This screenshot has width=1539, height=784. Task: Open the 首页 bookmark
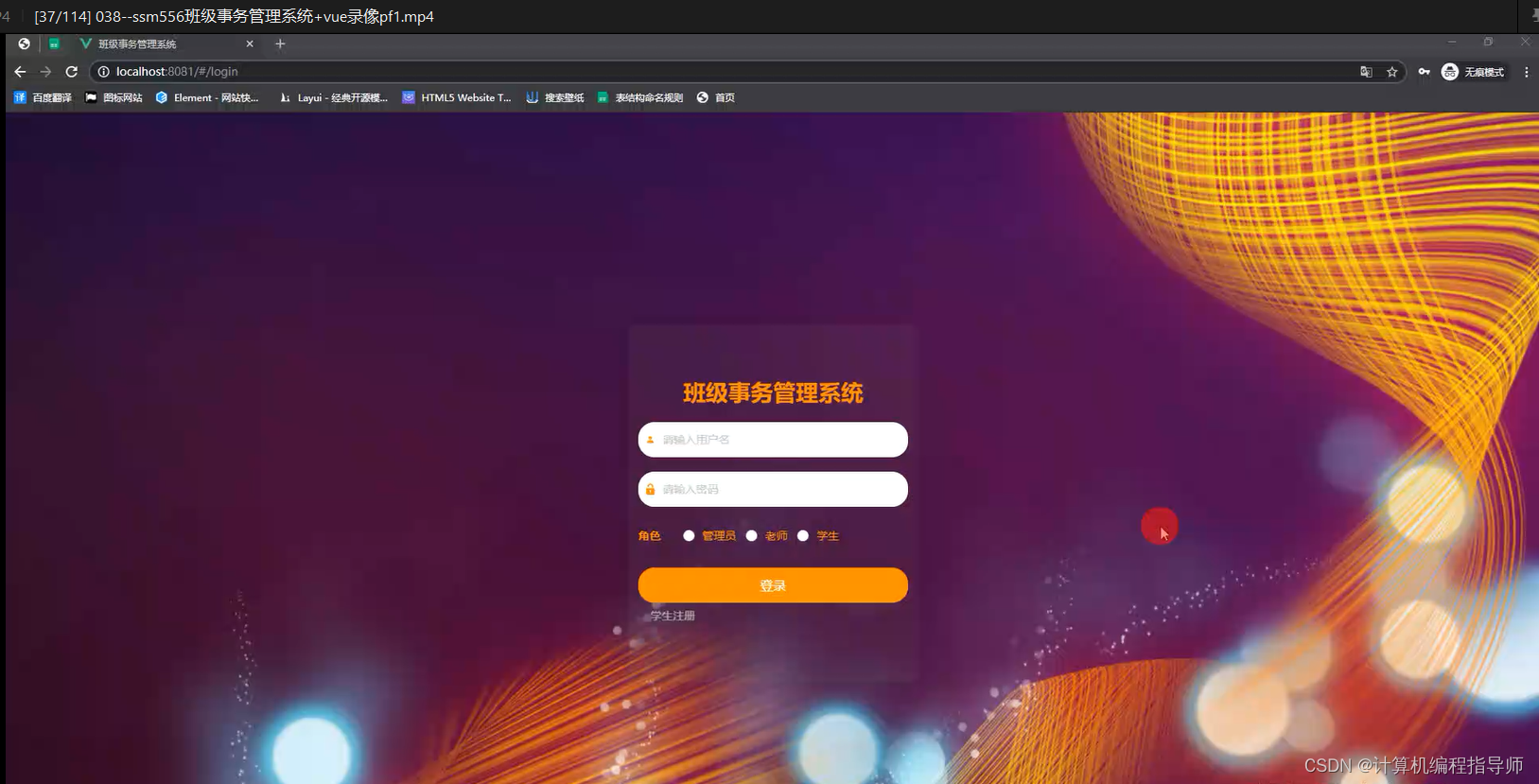tap(716, 97)
